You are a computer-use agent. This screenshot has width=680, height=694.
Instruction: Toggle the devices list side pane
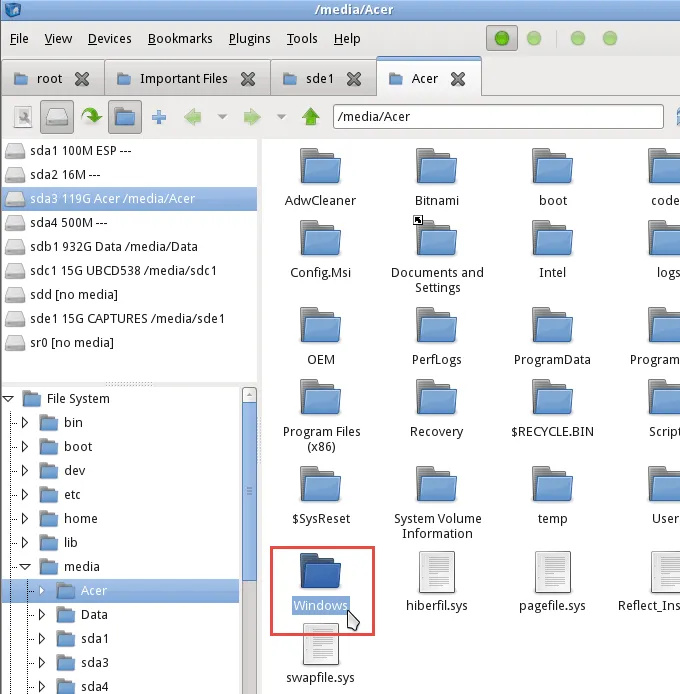click(x=57, y=117)
